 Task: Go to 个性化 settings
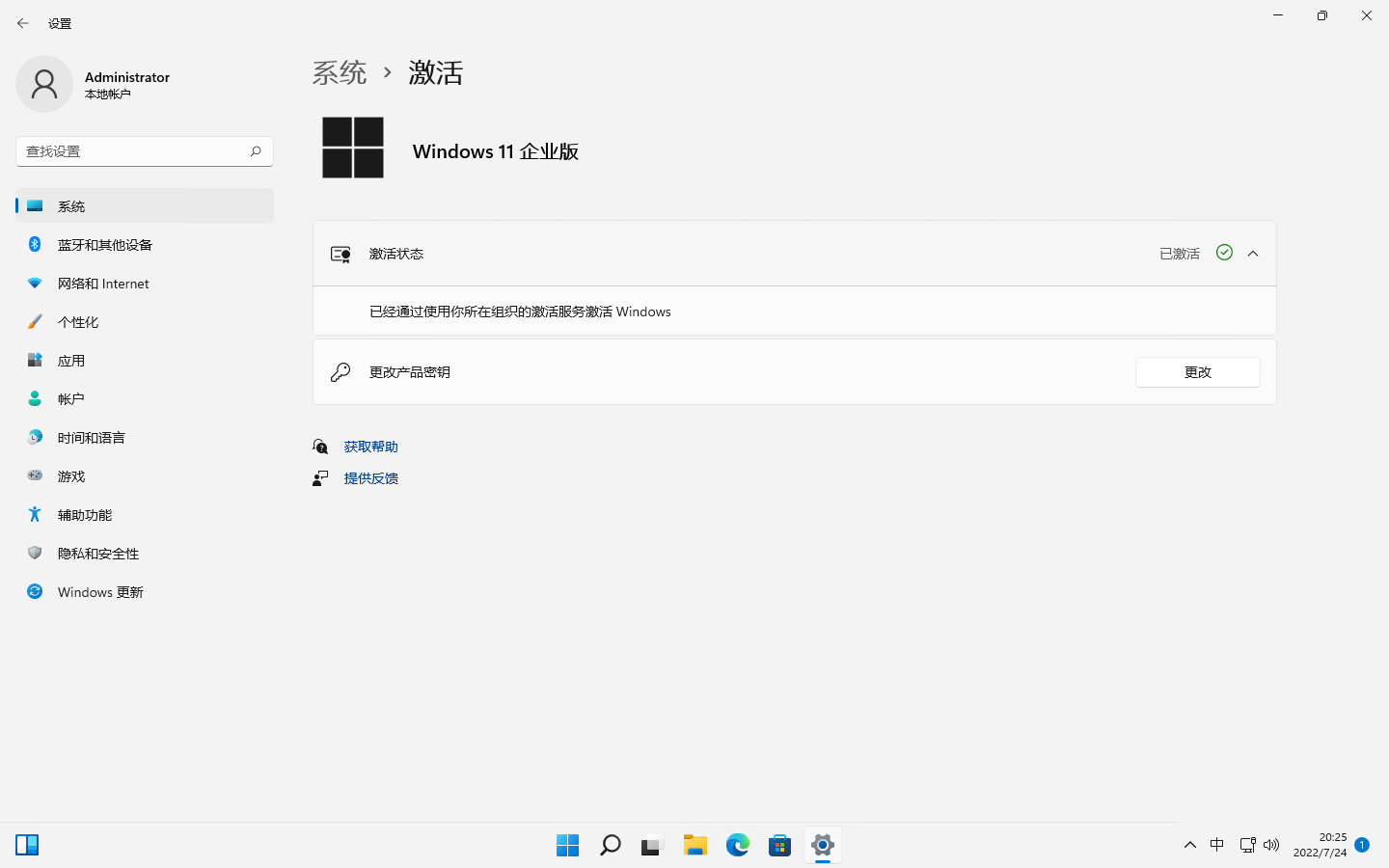(145, 322)
